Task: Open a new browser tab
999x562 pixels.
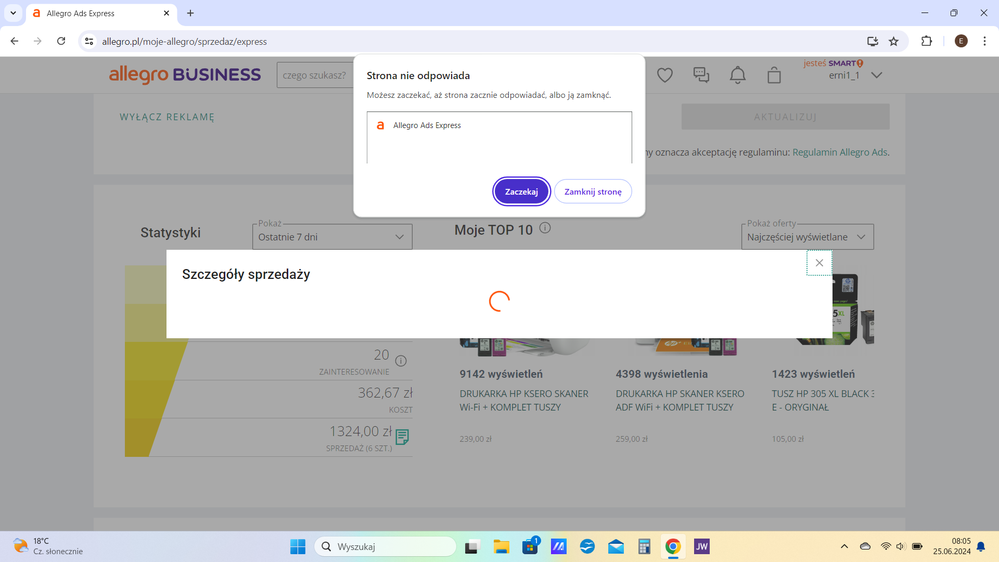Action: (x=190, y=13)
